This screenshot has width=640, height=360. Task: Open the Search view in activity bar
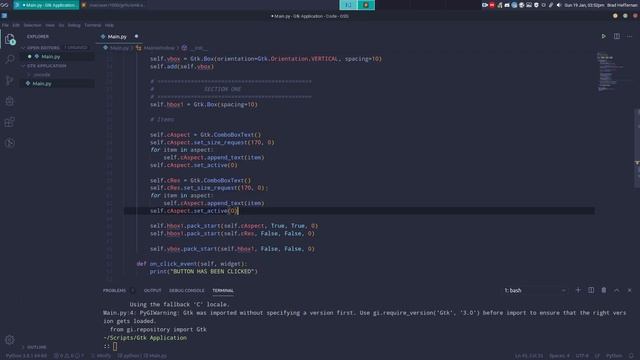click(10, 60)
